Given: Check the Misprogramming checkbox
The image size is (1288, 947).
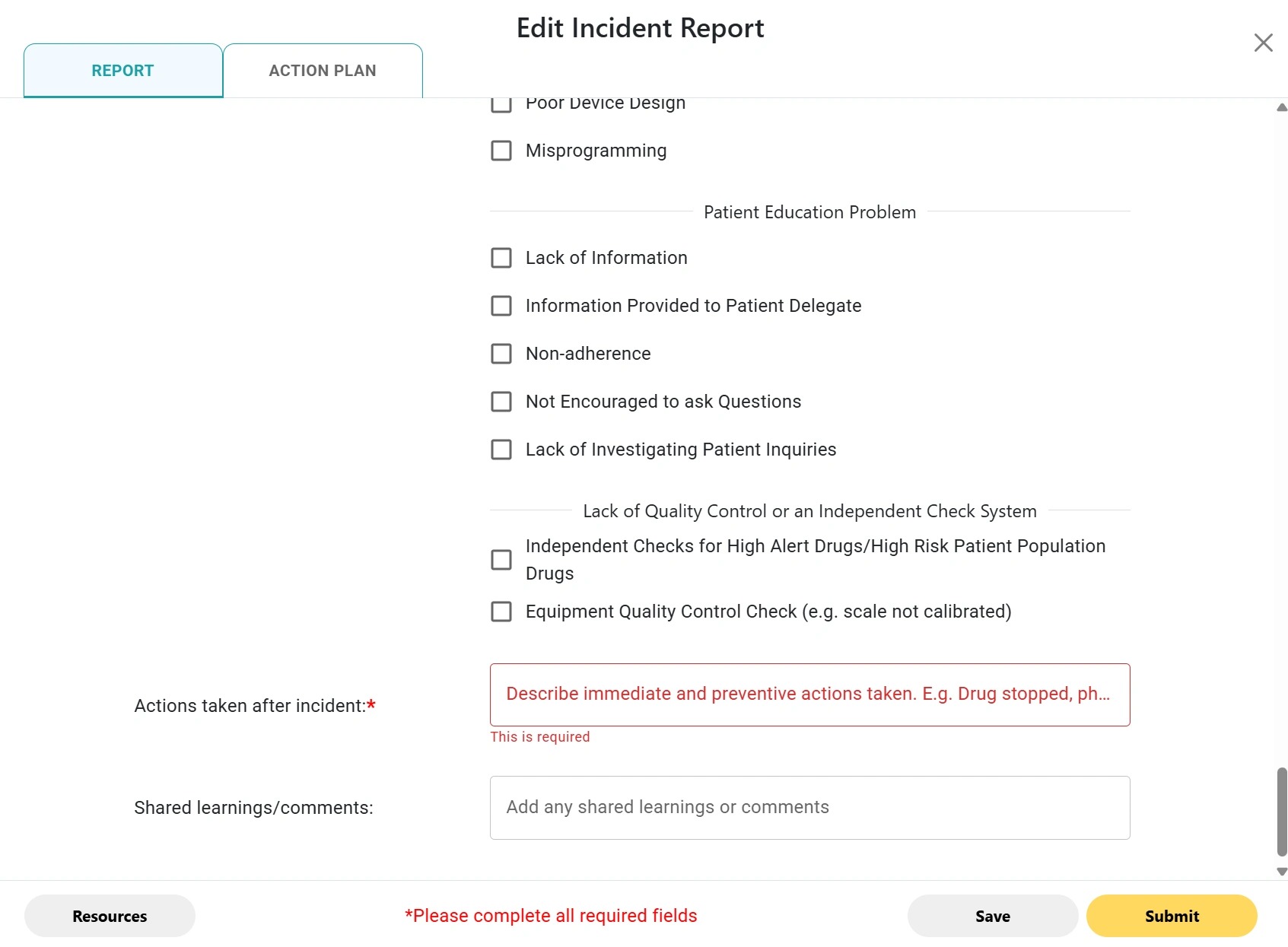Looking at the screenshot, I should 501,151.
